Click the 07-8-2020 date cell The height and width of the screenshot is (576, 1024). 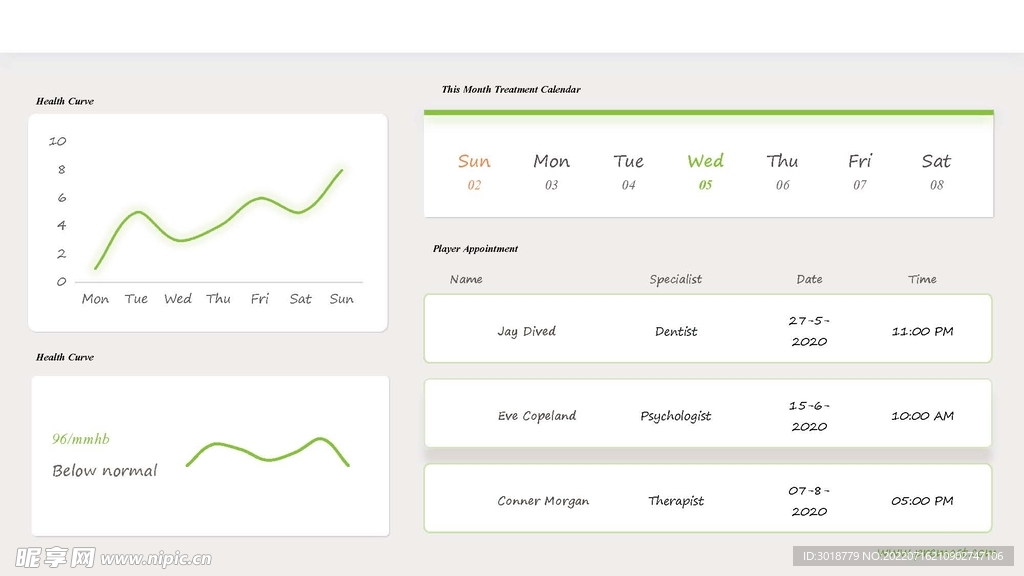click(x=809, y=501)
